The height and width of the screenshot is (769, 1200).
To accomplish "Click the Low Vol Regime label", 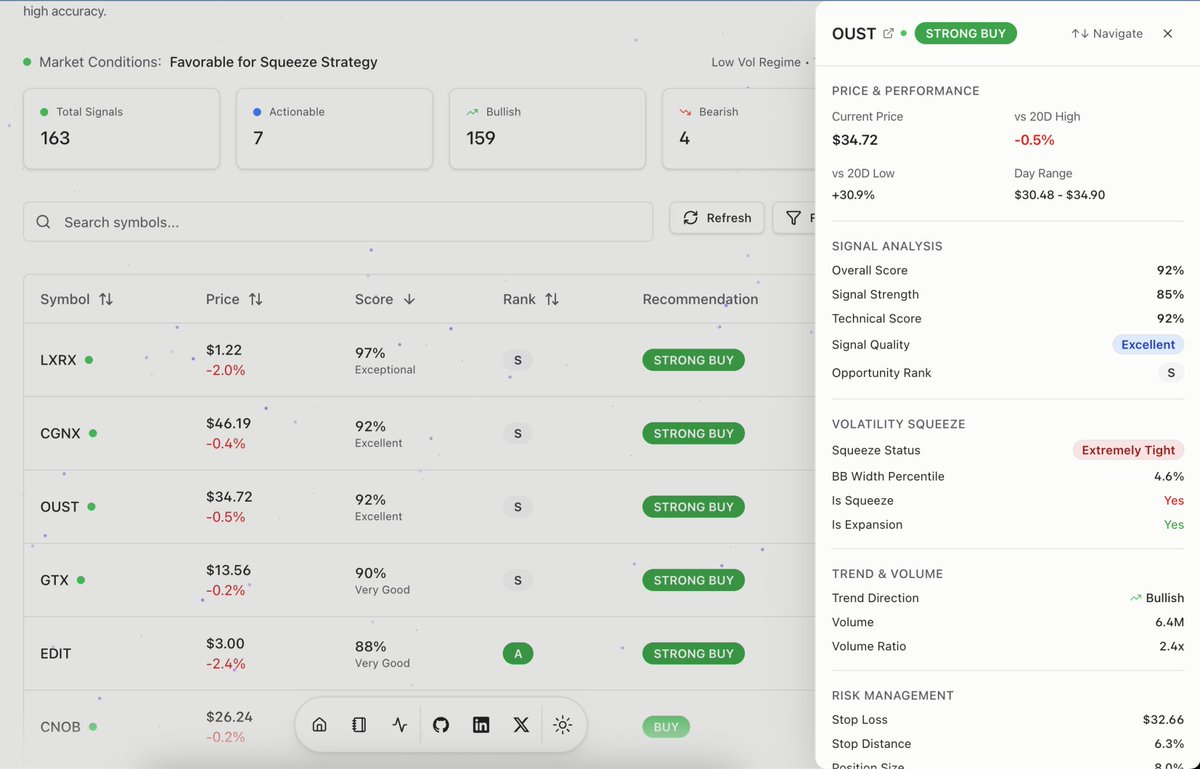I will click(756, 62).
